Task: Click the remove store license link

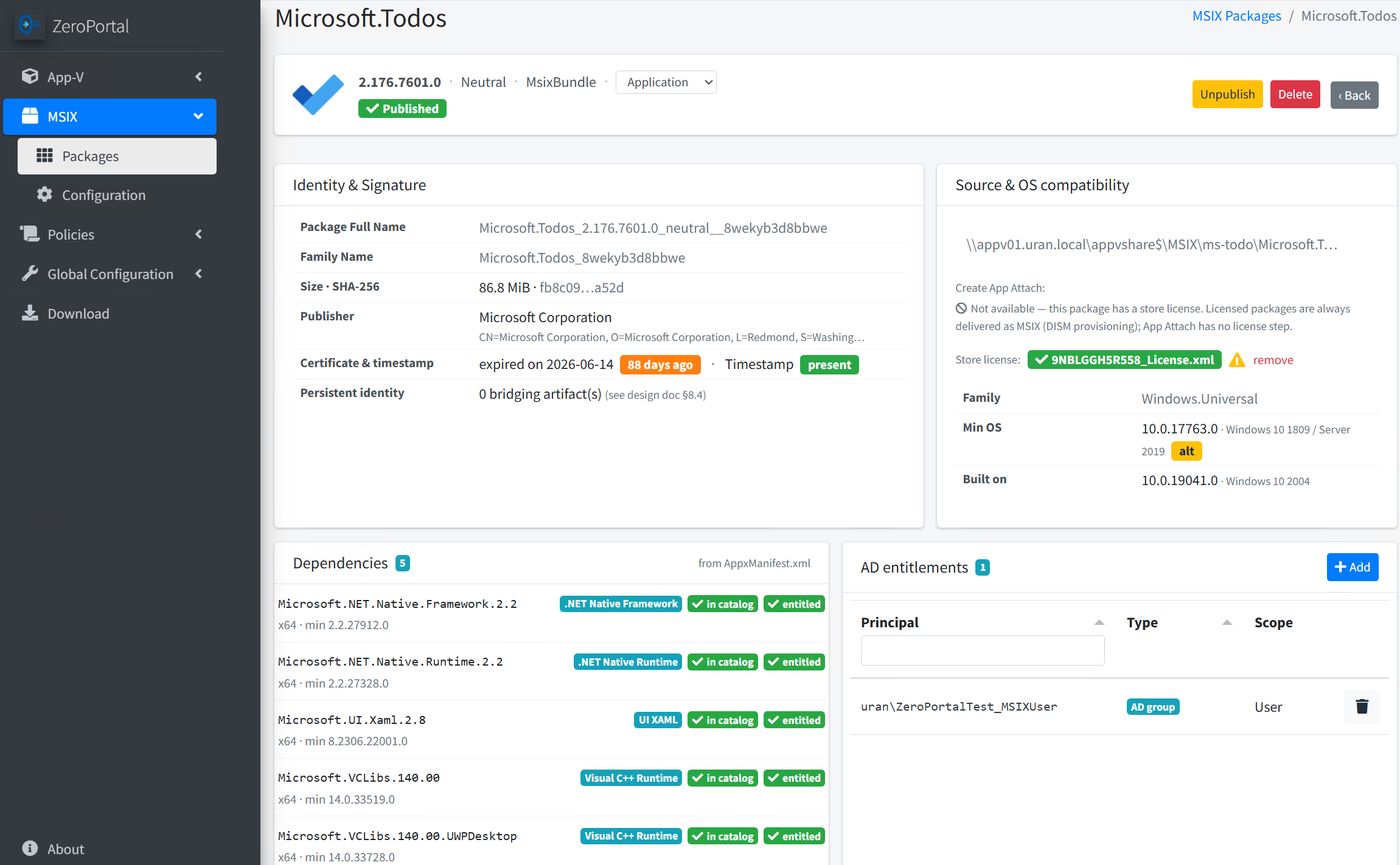Action: point(1273,360)
